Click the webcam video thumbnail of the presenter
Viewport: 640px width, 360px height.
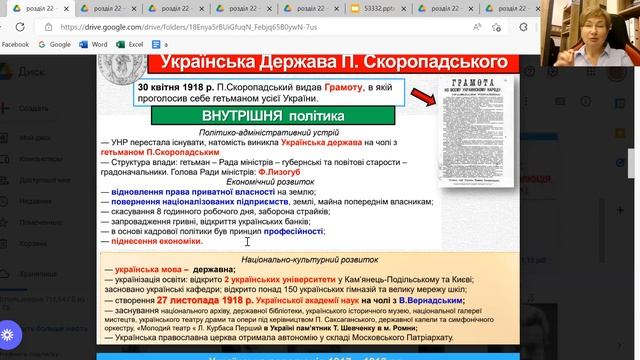(590, 33)
